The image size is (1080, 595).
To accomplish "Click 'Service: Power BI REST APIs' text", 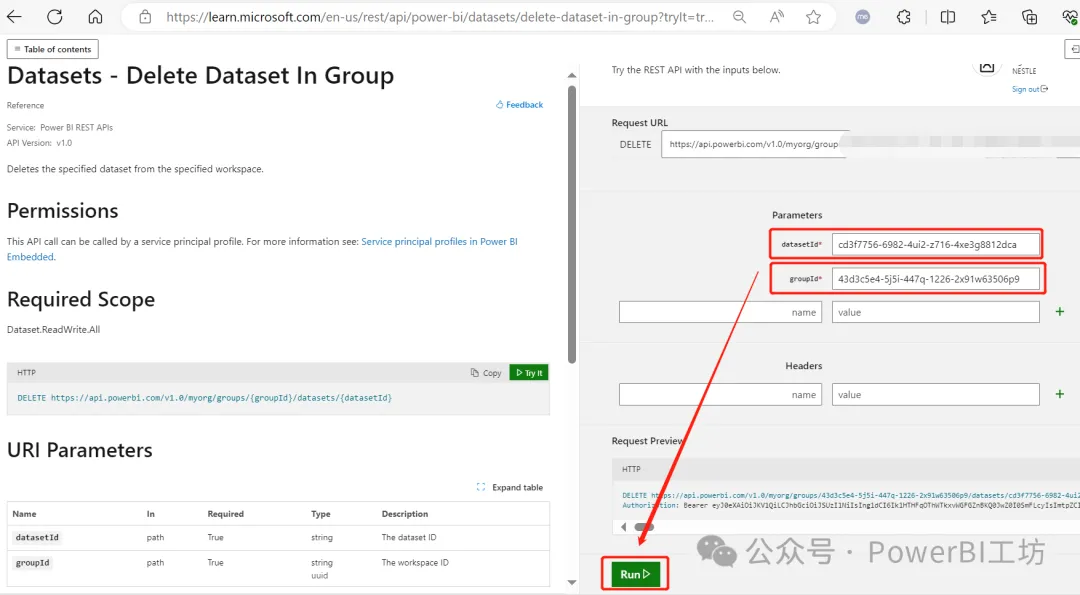I will tap(60, 127).
